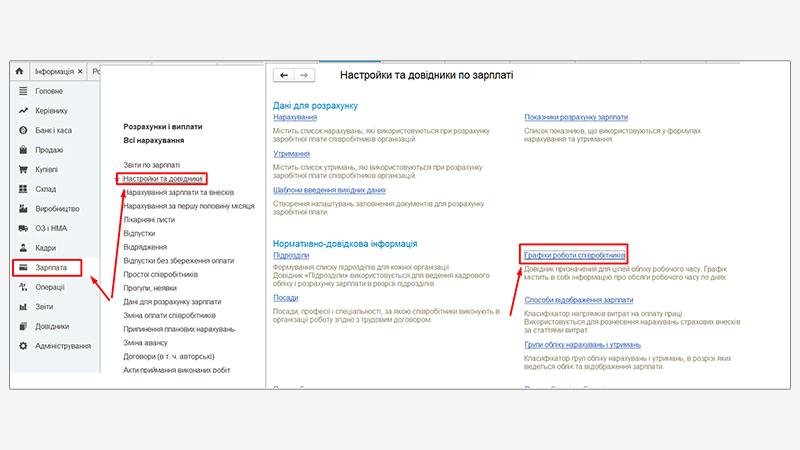Click the Склад warehouse icon

tap(22, 189)
